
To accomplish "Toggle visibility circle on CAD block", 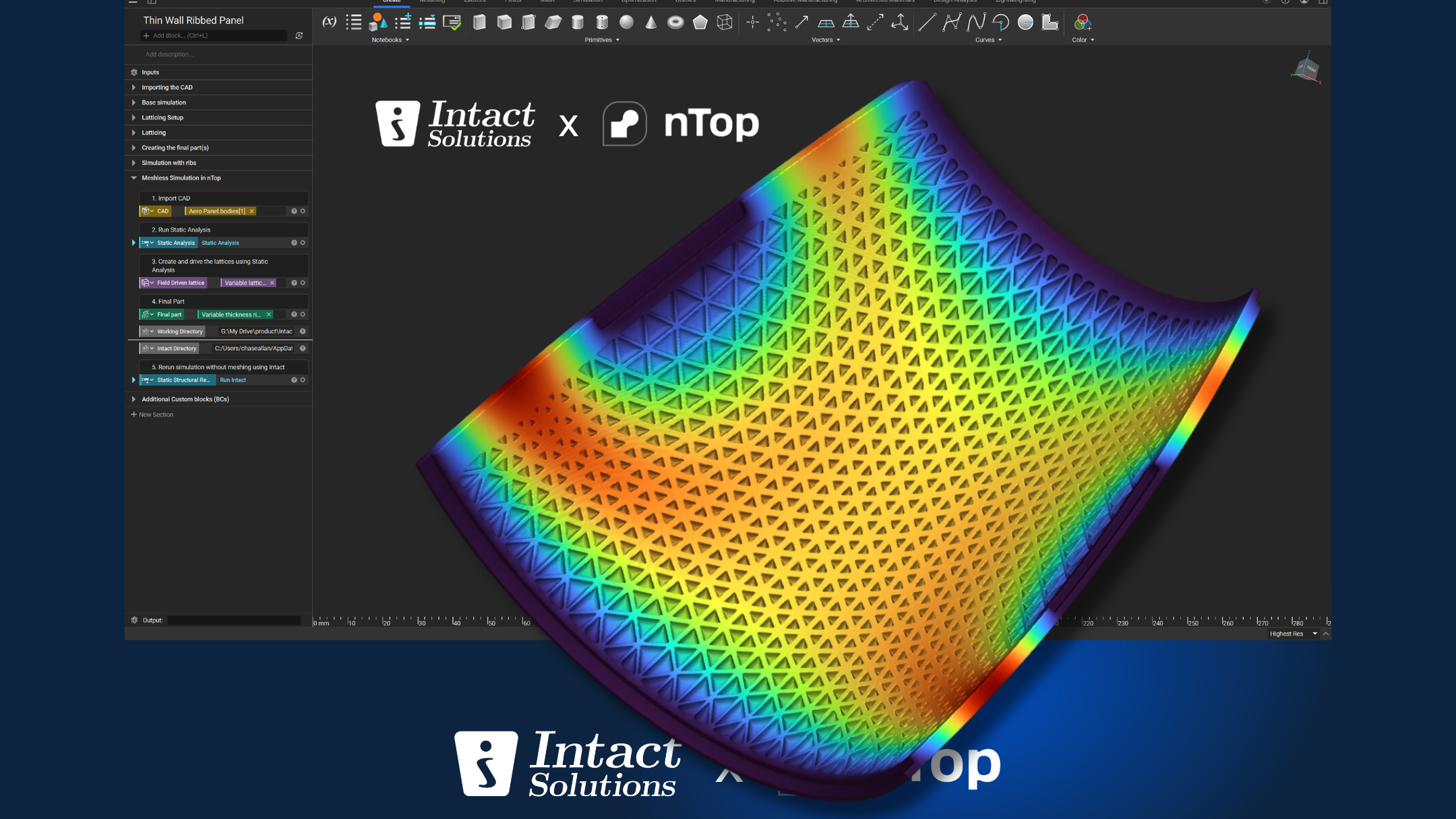I will coord(303,211).
